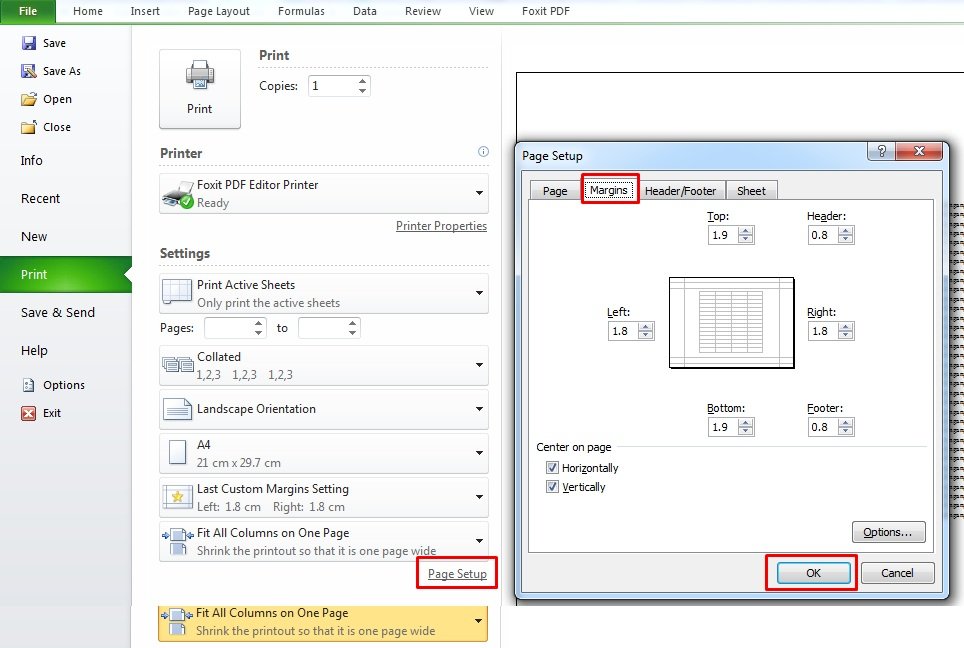Click the Landscape Orientation icon
This screenshot has width=964, height=648.
(176, 409)
